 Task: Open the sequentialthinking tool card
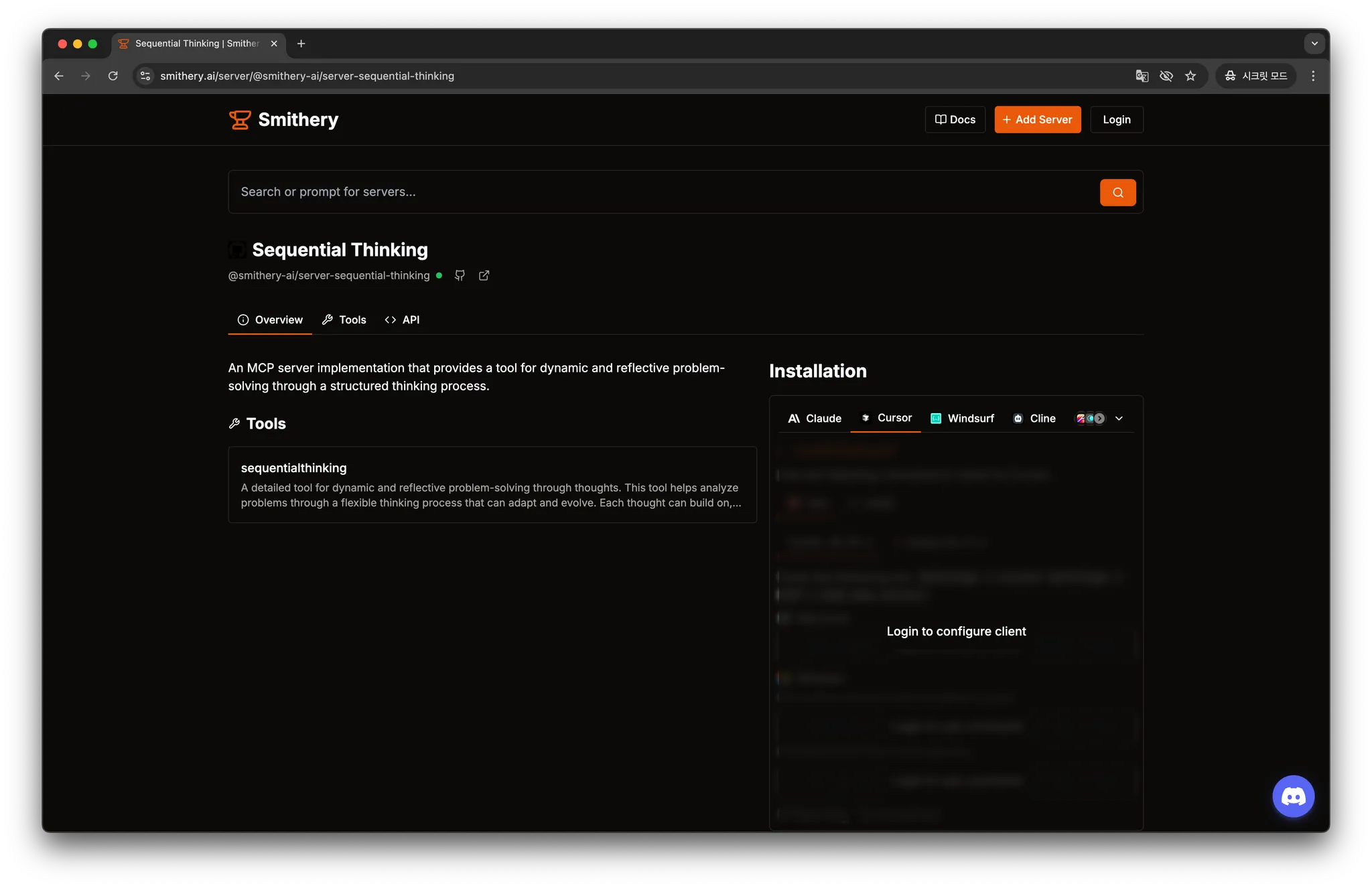[492, 485]
